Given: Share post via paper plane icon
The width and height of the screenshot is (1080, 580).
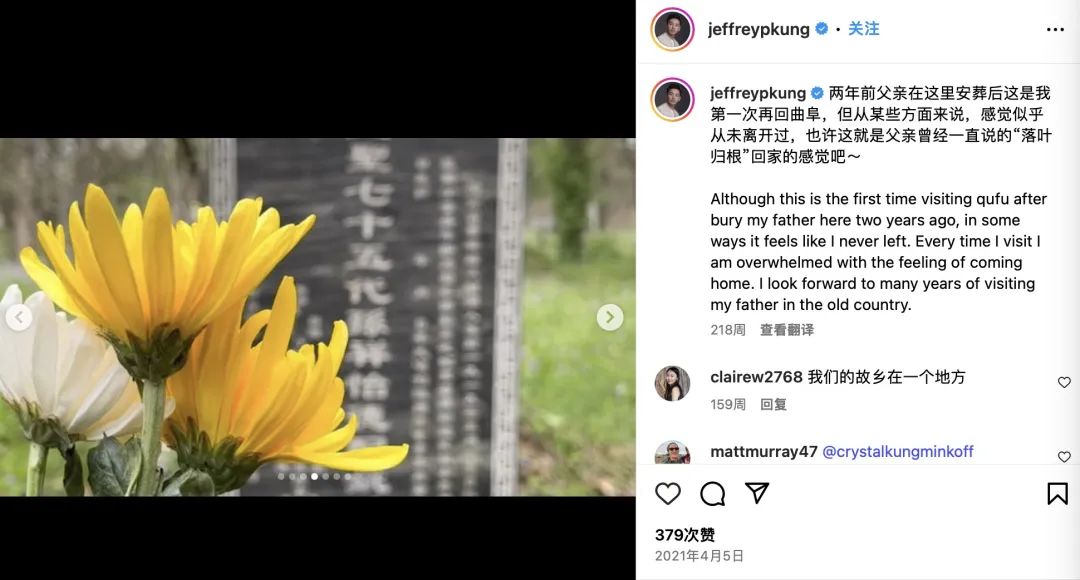Looking at the screenshot, I should coord(756,493).
